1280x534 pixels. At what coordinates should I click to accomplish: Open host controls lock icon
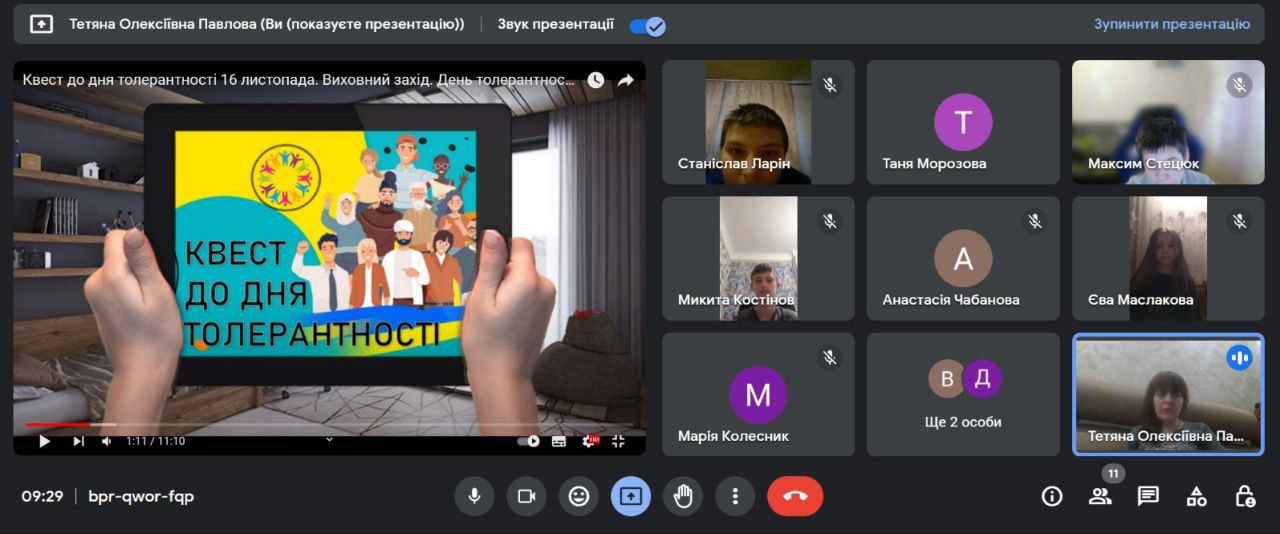coord(1244,496)
